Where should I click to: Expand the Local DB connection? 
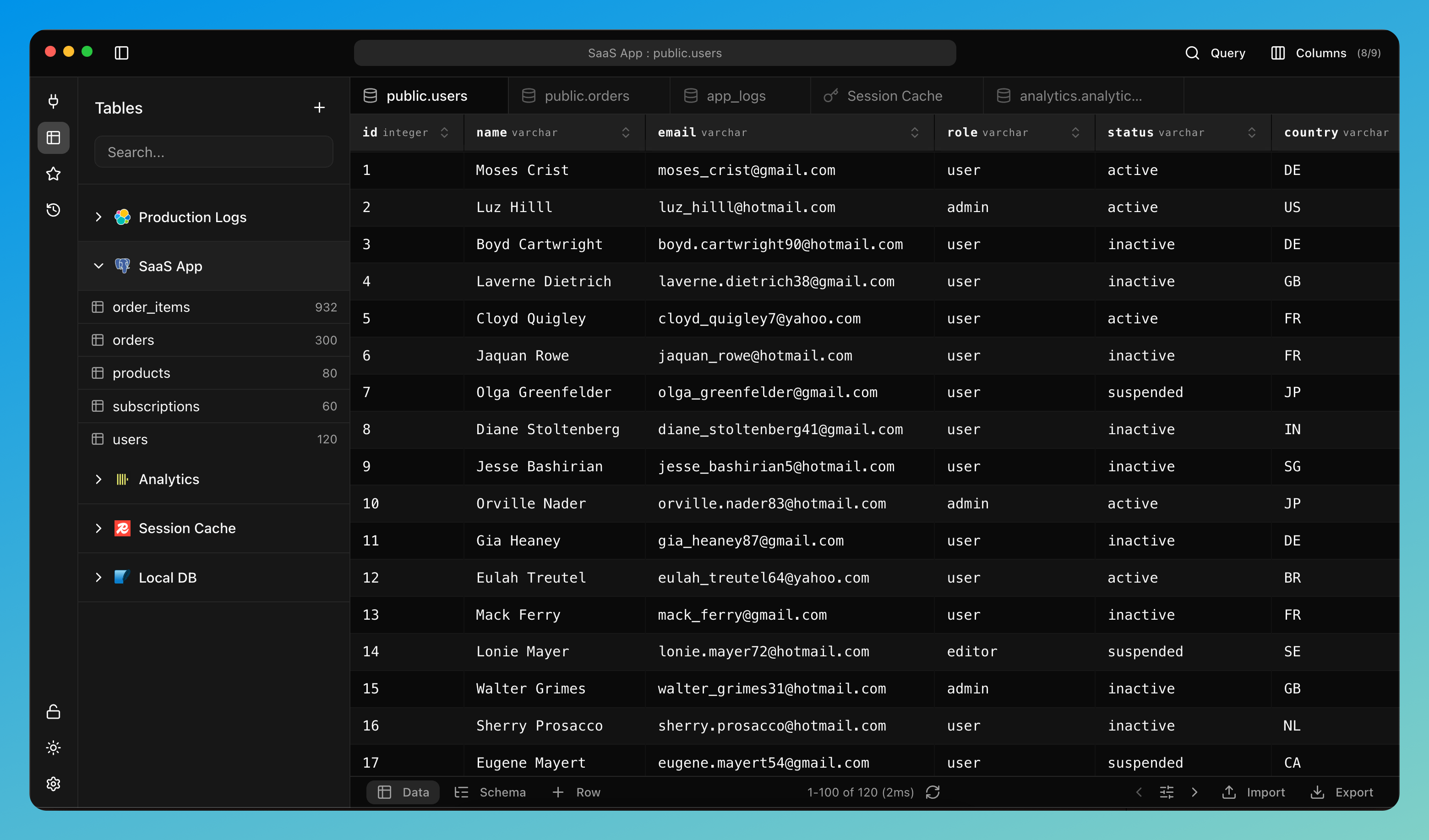click(x=98, y=577)
